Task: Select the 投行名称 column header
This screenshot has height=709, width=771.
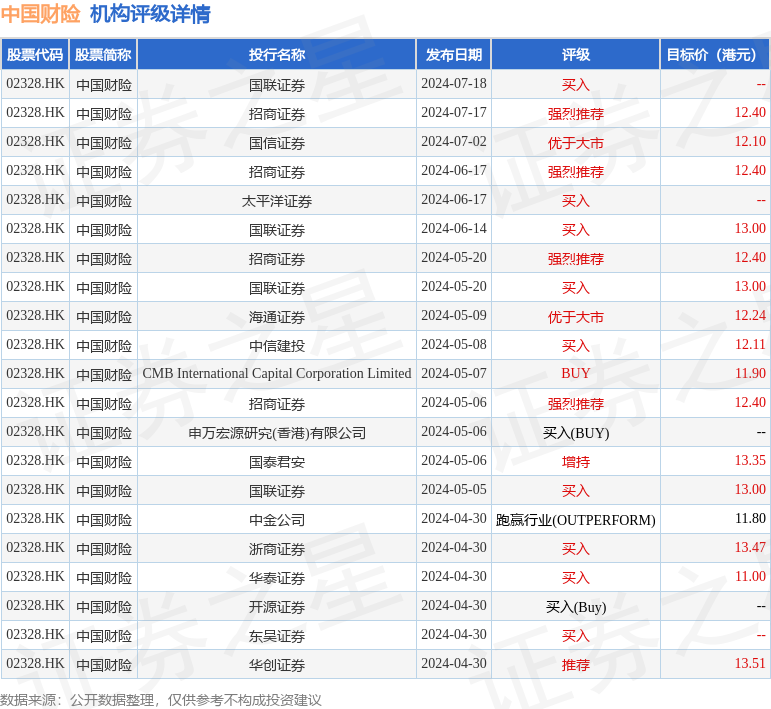Action: click(277, 55)
